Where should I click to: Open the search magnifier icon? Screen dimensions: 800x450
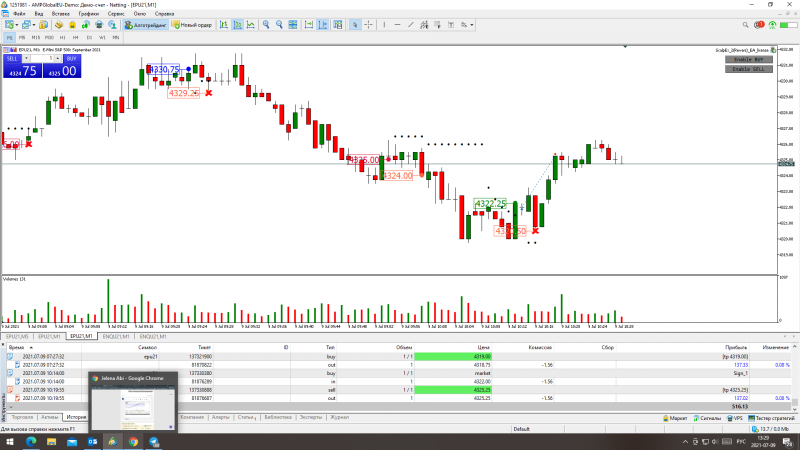coord(745,24)
